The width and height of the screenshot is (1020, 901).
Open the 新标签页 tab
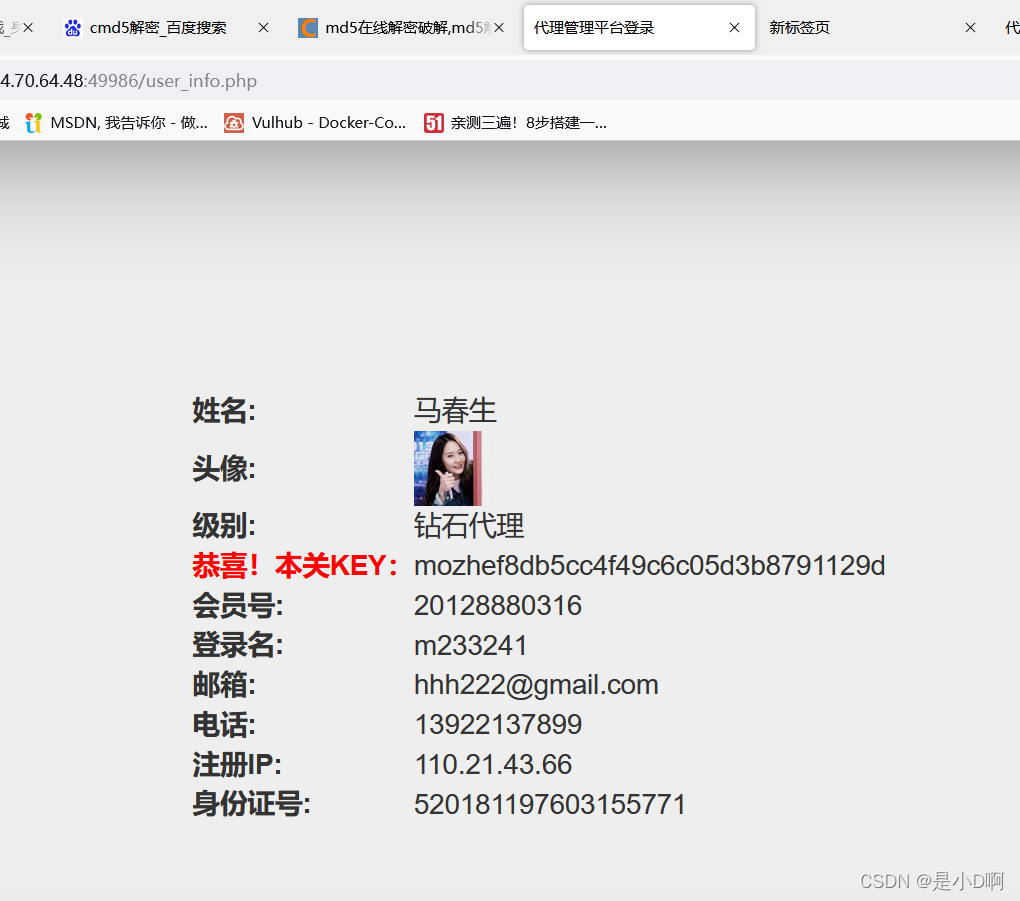tap(872, 28)
